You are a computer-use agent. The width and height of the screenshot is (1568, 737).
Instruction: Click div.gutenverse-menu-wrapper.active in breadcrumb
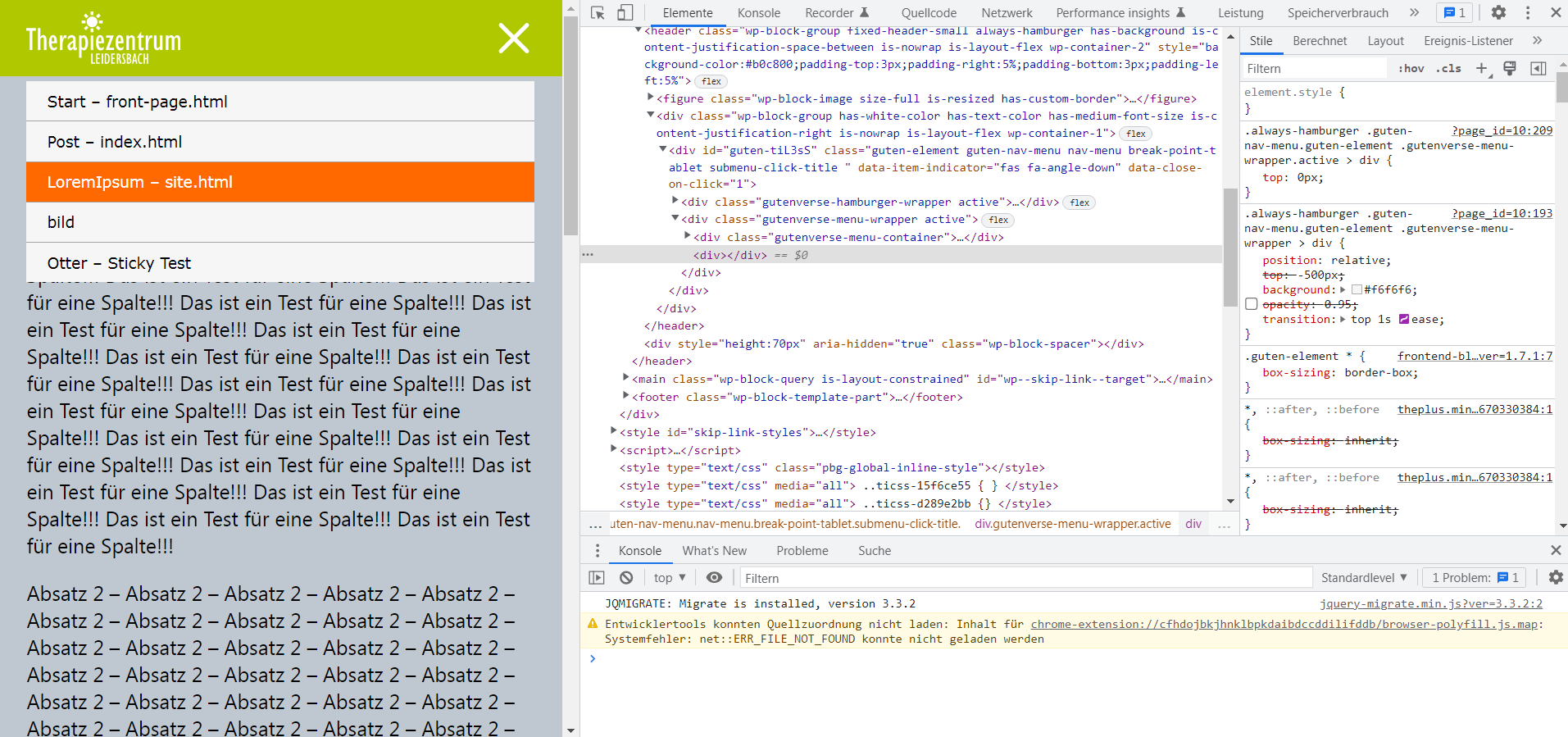pyautogui.click(x=1072, y=525)
